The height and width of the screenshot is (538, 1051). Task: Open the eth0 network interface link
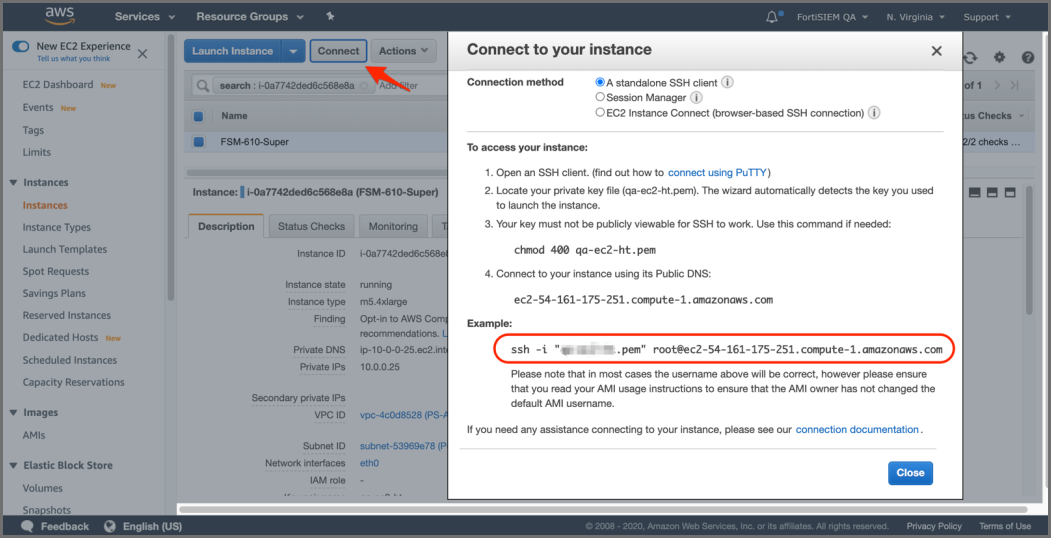[369, 463]
